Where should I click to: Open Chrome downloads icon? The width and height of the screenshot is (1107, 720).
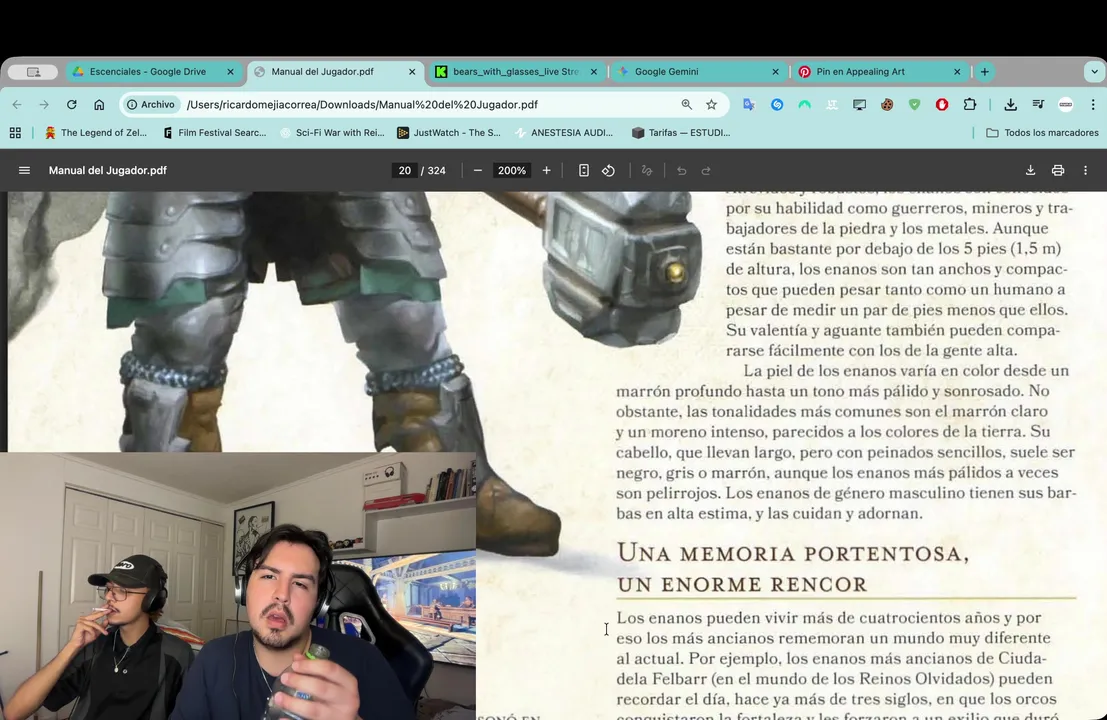click(1010, 104)
